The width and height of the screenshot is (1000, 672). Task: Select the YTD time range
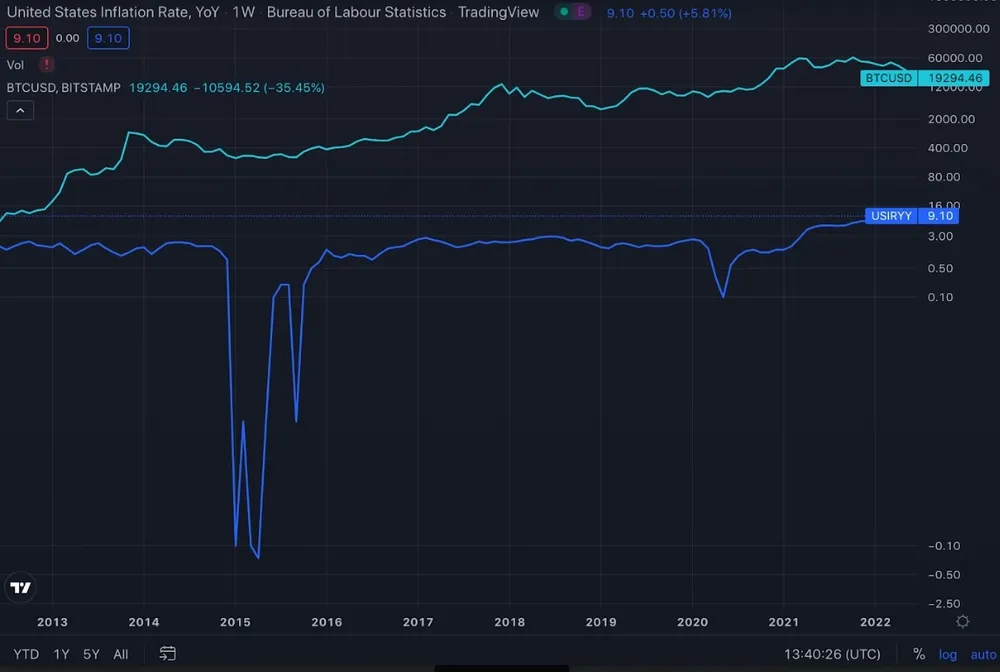coord(26,654)
